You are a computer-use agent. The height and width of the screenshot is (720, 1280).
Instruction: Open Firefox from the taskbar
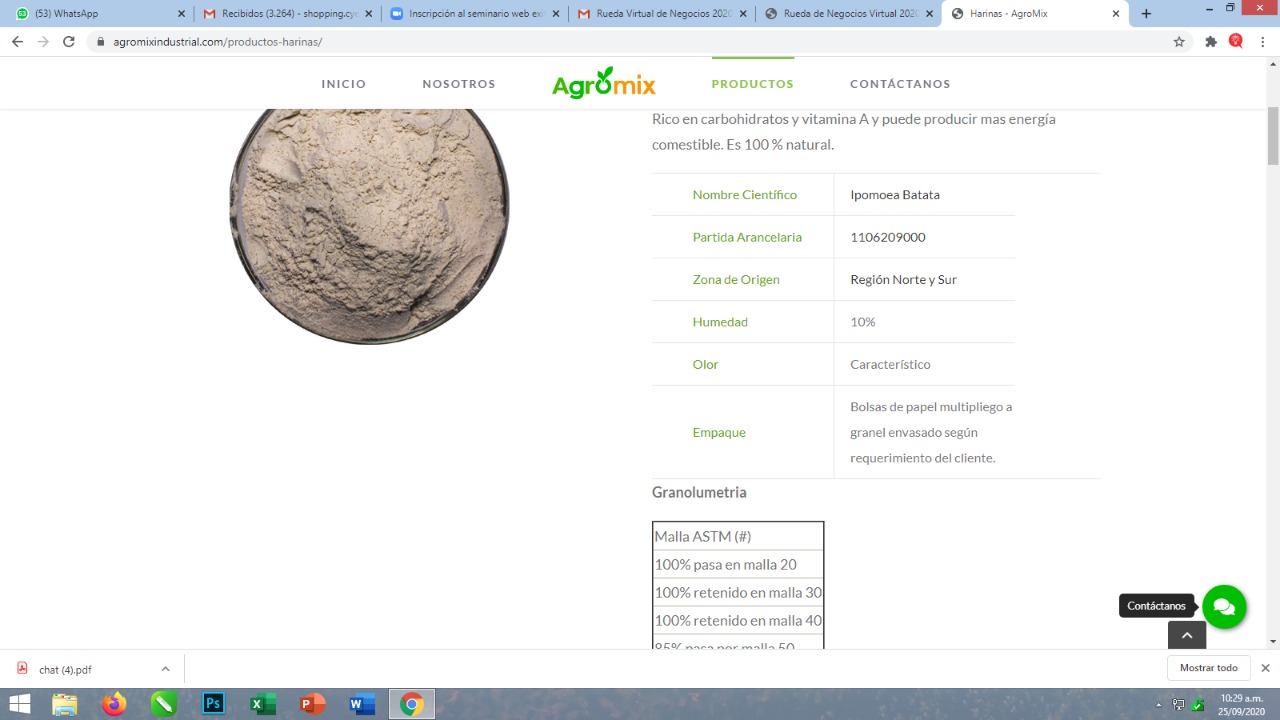click(114, 704)
